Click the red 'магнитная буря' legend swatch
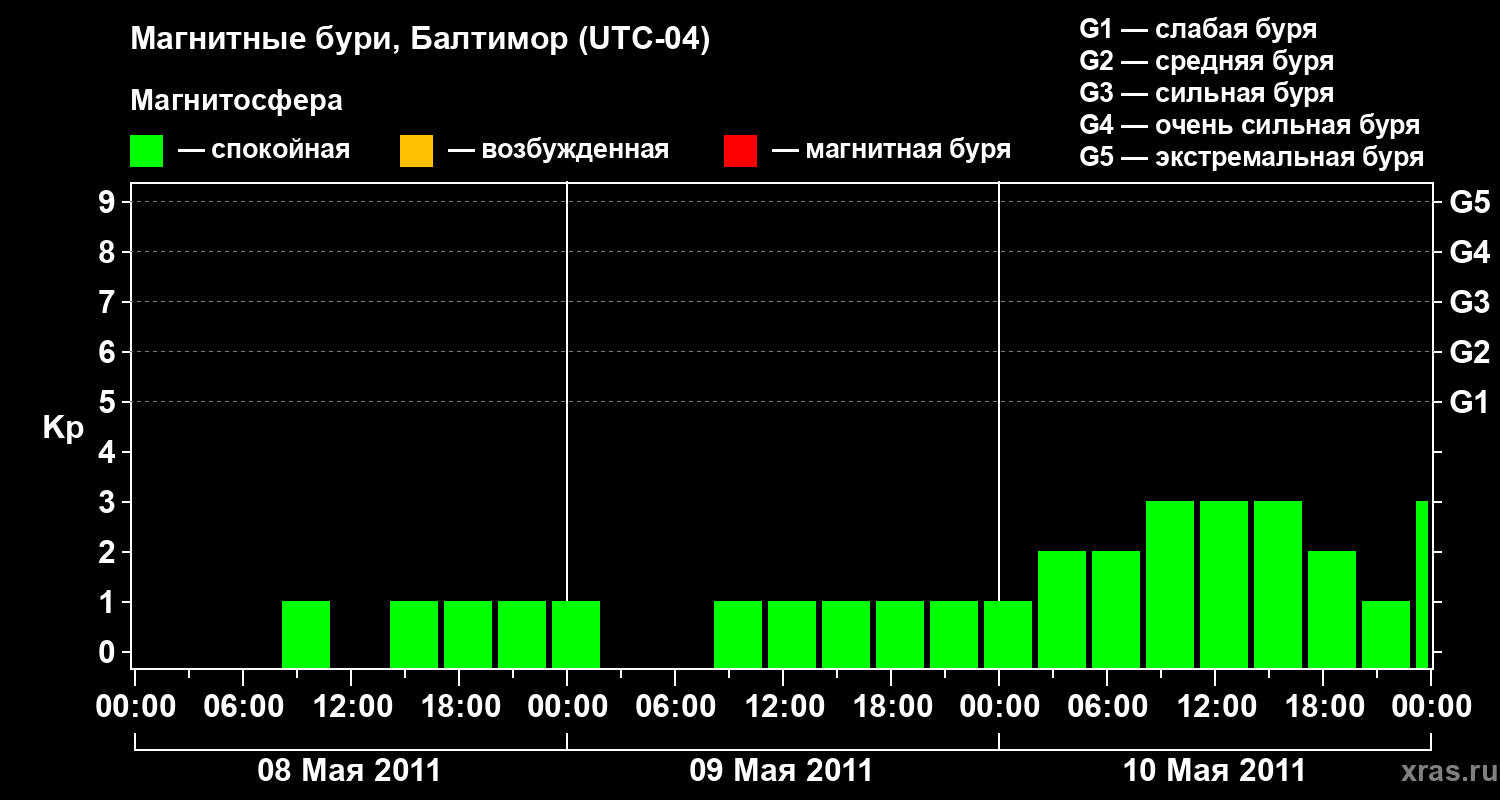Viewport: 1500px width, 800px height. coord(740,151)
